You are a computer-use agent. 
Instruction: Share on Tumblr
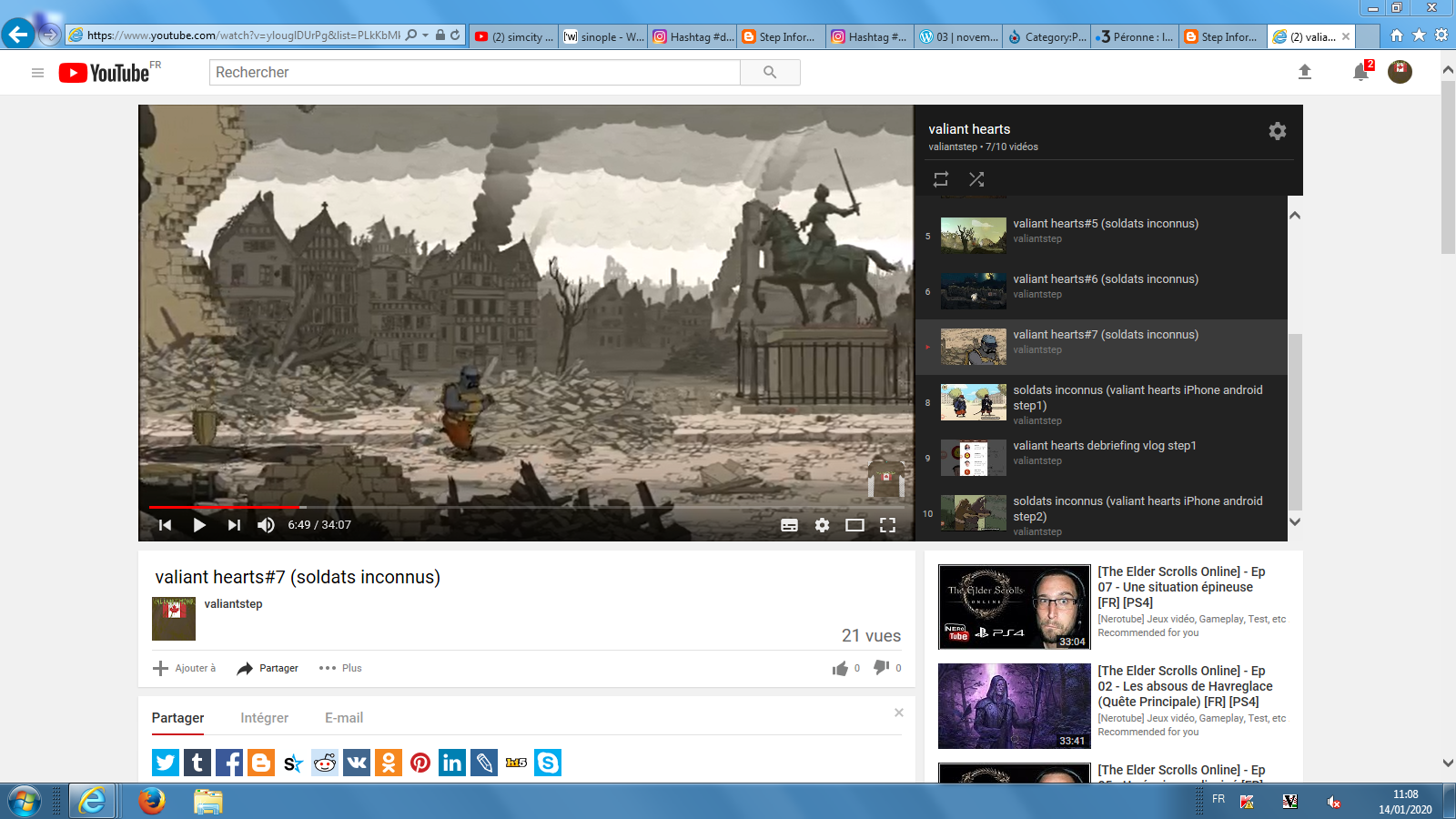click(197, 763)
